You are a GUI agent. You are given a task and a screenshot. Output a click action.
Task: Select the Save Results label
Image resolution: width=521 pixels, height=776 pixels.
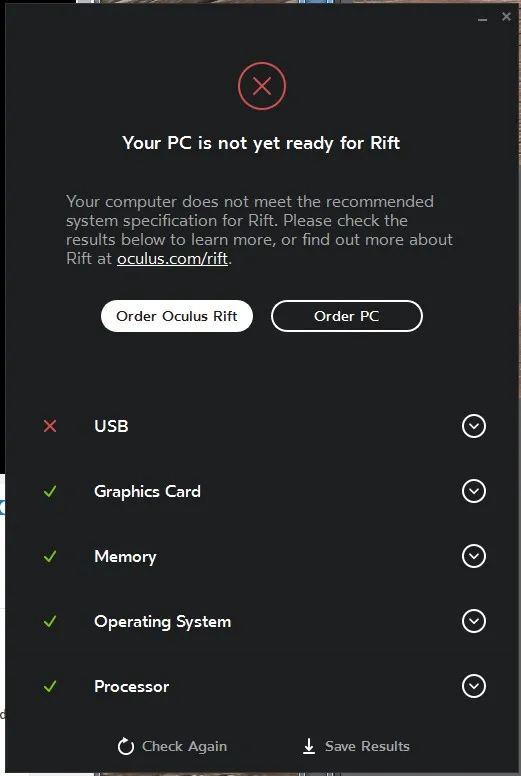tap(367, 746)
